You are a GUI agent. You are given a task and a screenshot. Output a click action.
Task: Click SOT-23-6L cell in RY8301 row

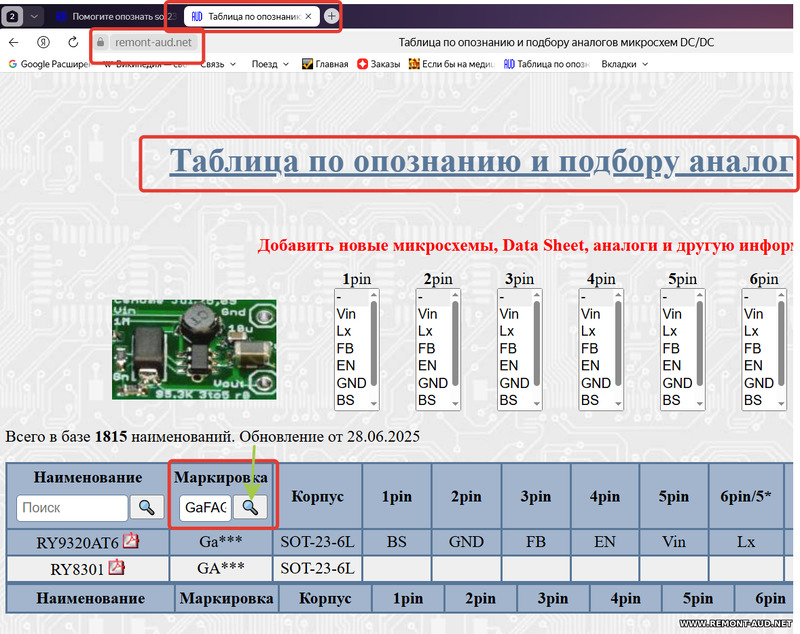pyautogui.click(x=317, y=568)
